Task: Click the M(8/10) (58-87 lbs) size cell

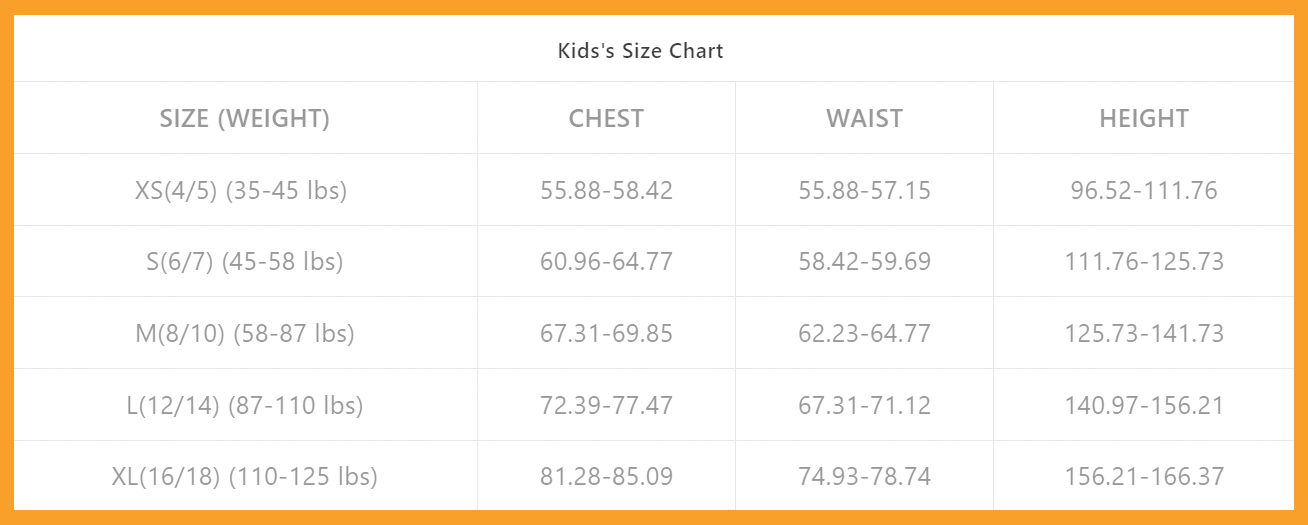Action: point(245,333)
